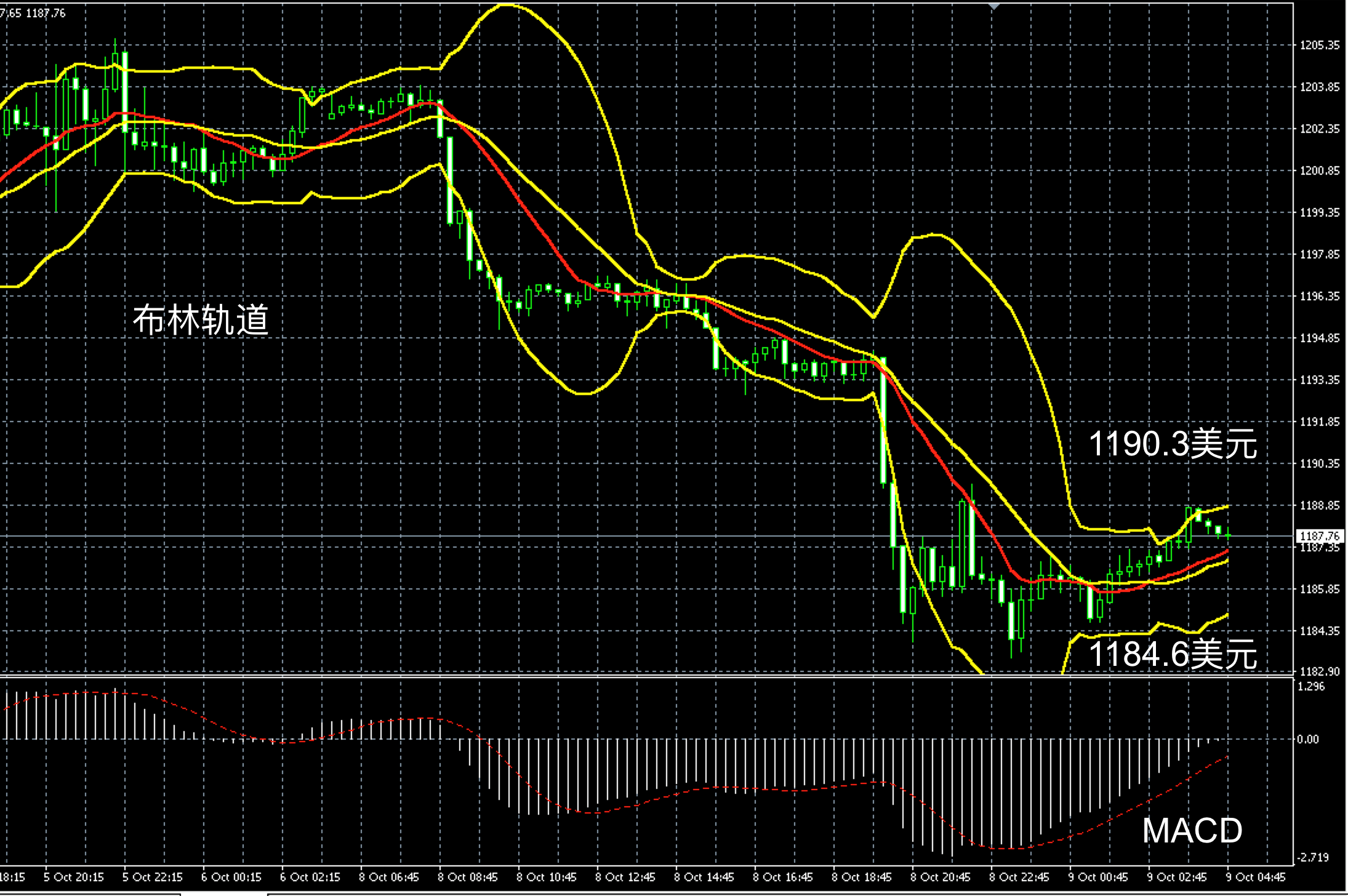
Task: Click time label 8 Oct 22:45
Action: [x=1019, y=877]
